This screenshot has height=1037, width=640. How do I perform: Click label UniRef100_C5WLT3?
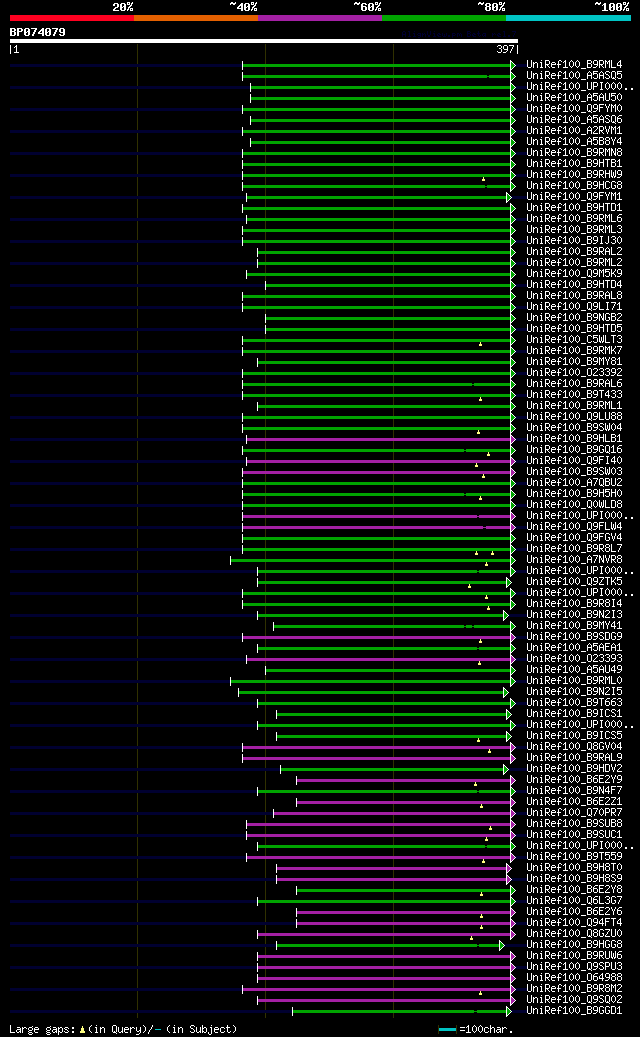coord(575,339)
